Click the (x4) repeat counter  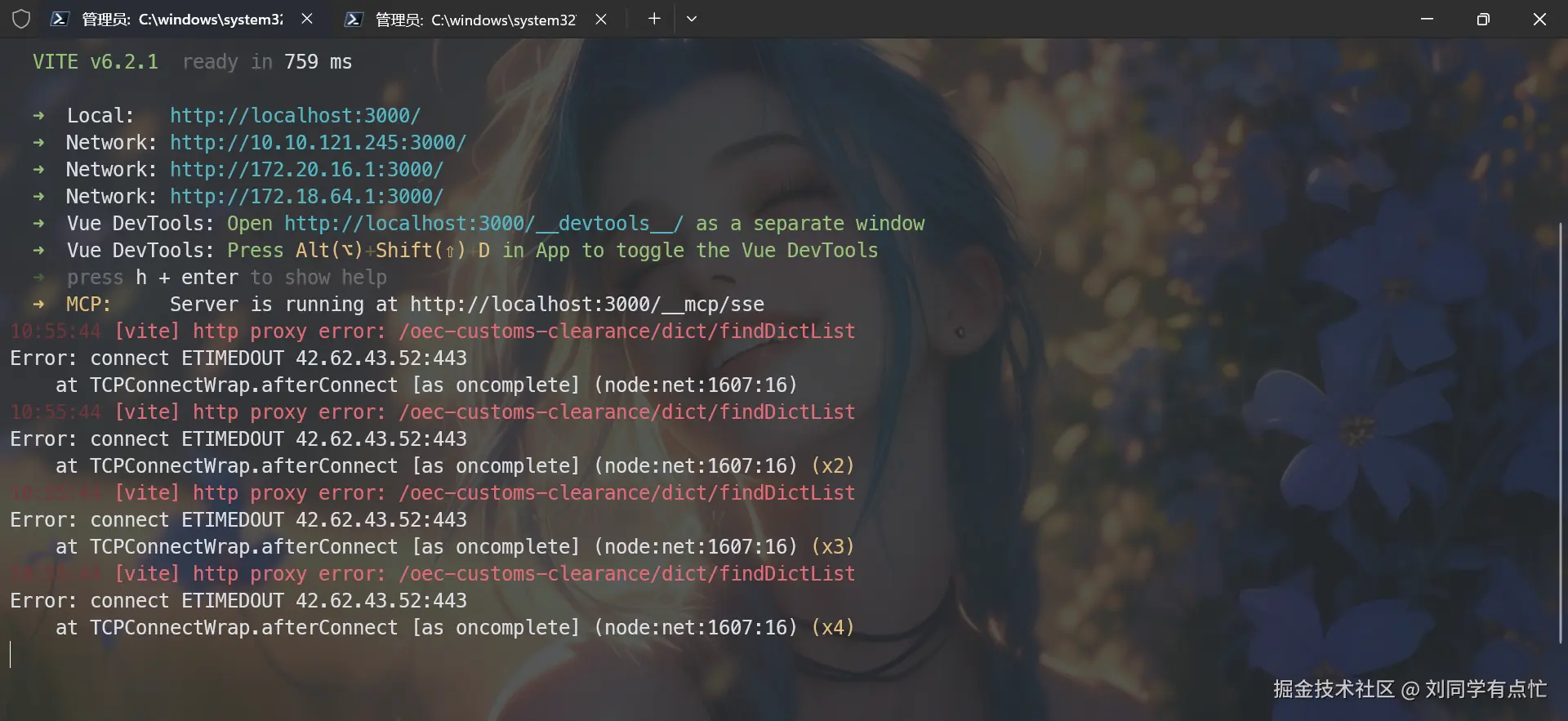(x=832, y=628)
